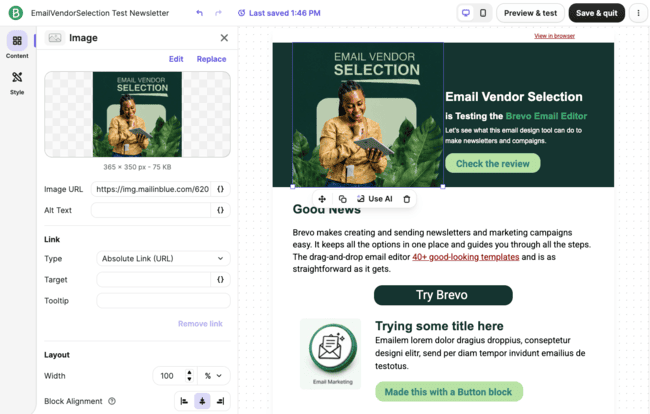Undo the last edit
The image size is (650, 414).
(x=199, y=13)
